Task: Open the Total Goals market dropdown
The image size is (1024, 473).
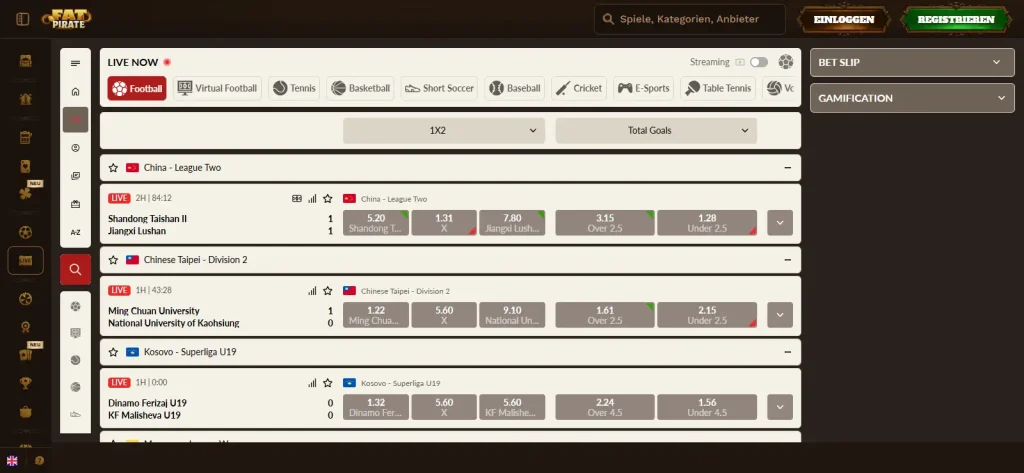Action: pyautogui.click(x=656, y=131)
